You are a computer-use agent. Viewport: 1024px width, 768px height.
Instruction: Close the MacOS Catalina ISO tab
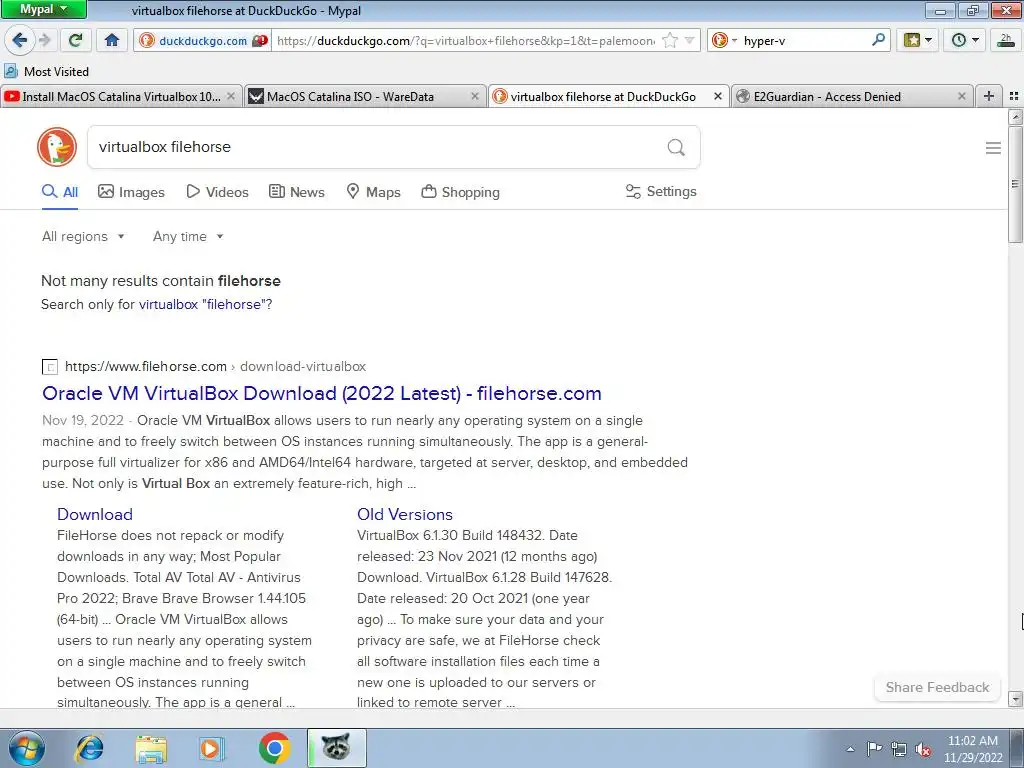(x=475, y=97)
